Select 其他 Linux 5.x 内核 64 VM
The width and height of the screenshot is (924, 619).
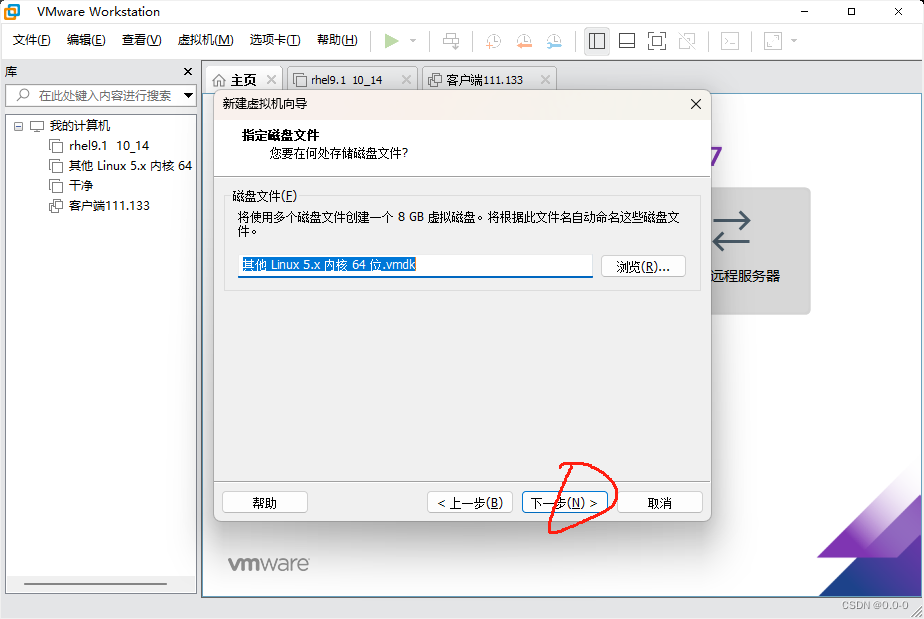130,166
